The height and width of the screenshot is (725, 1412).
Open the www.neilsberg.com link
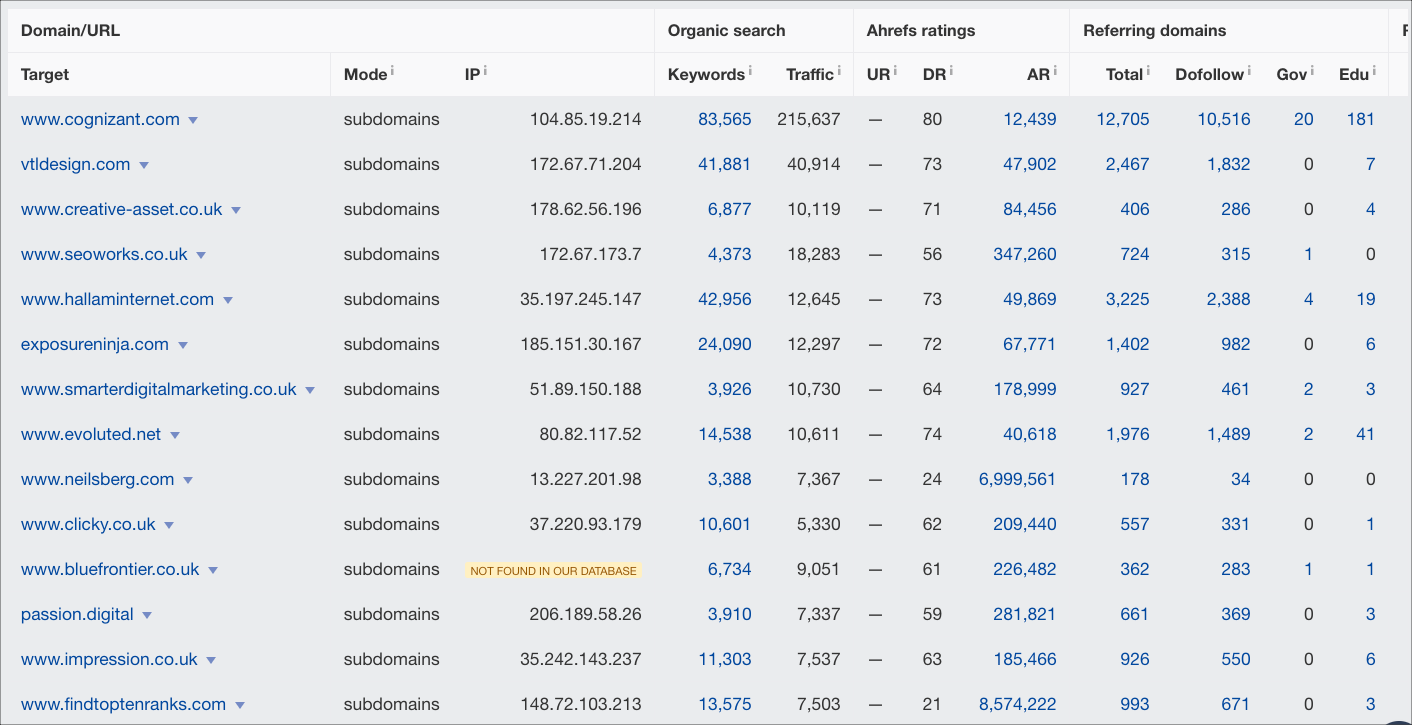(x=98, y=480)
